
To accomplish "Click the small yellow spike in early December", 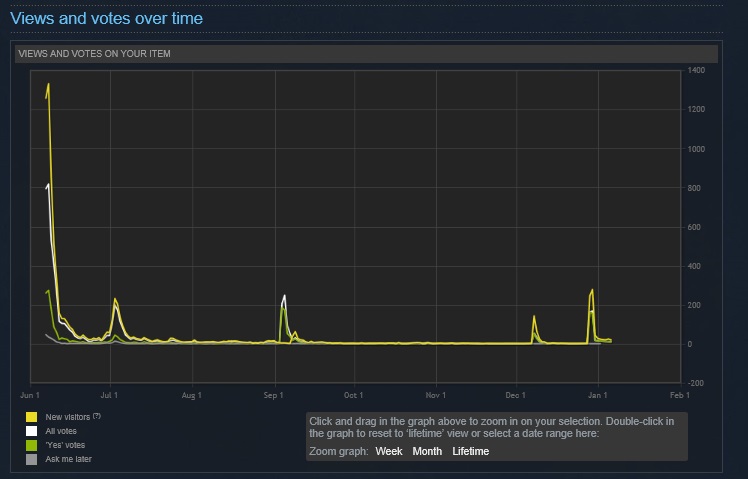I will (x=534, y=317).
